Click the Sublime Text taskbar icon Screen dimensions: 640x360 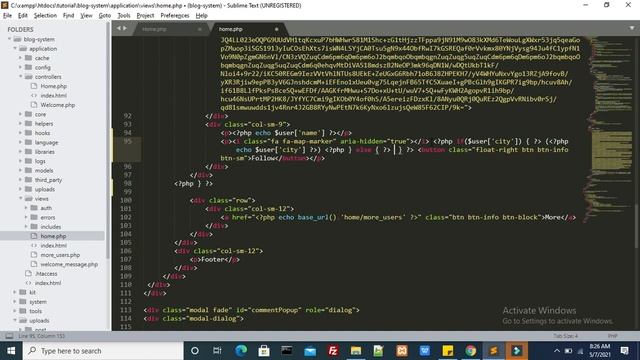coord(493,351)
